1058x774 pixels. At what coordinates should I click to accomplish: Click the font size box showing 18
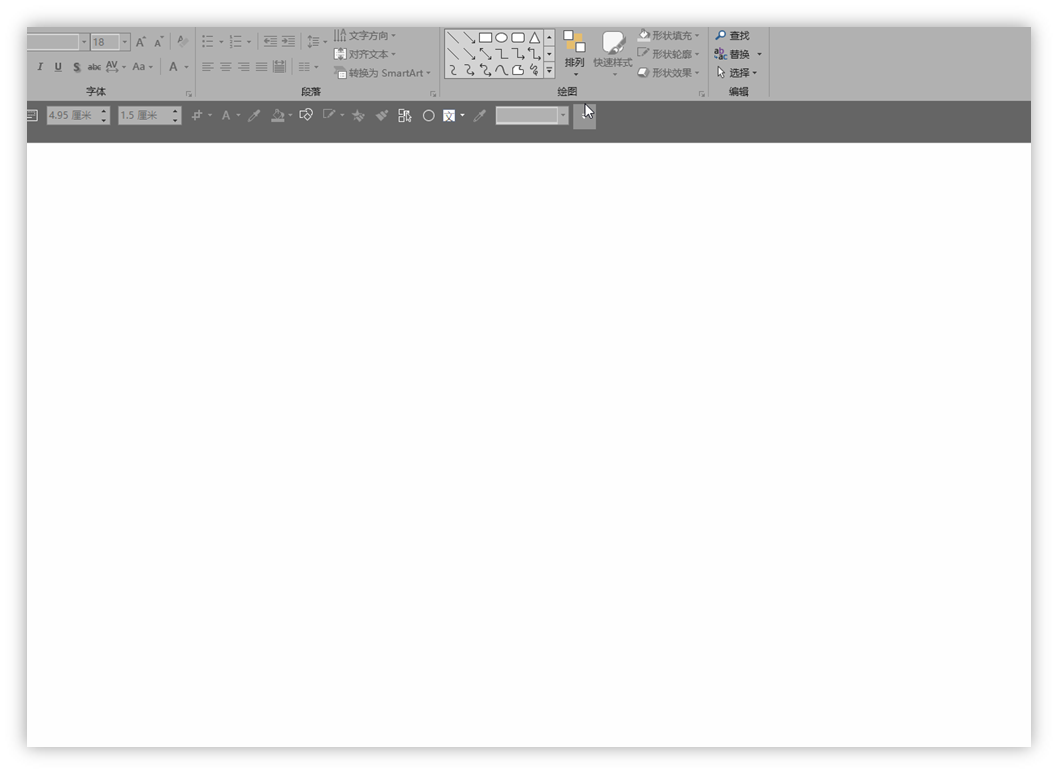[x=105, y=42]
